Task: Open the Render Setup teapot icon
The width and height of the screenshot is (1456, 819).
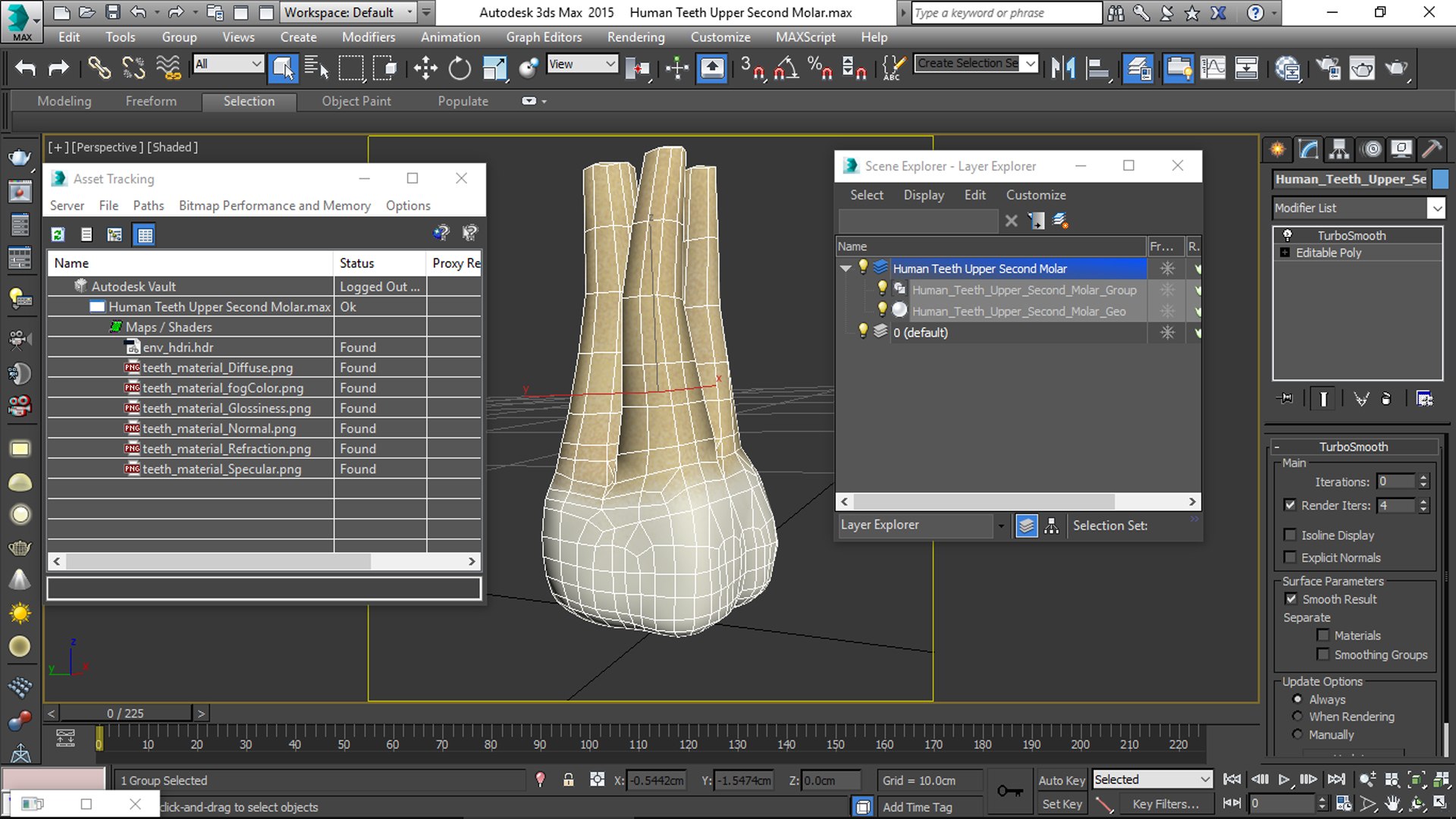Action: (x=1328, y=68)
